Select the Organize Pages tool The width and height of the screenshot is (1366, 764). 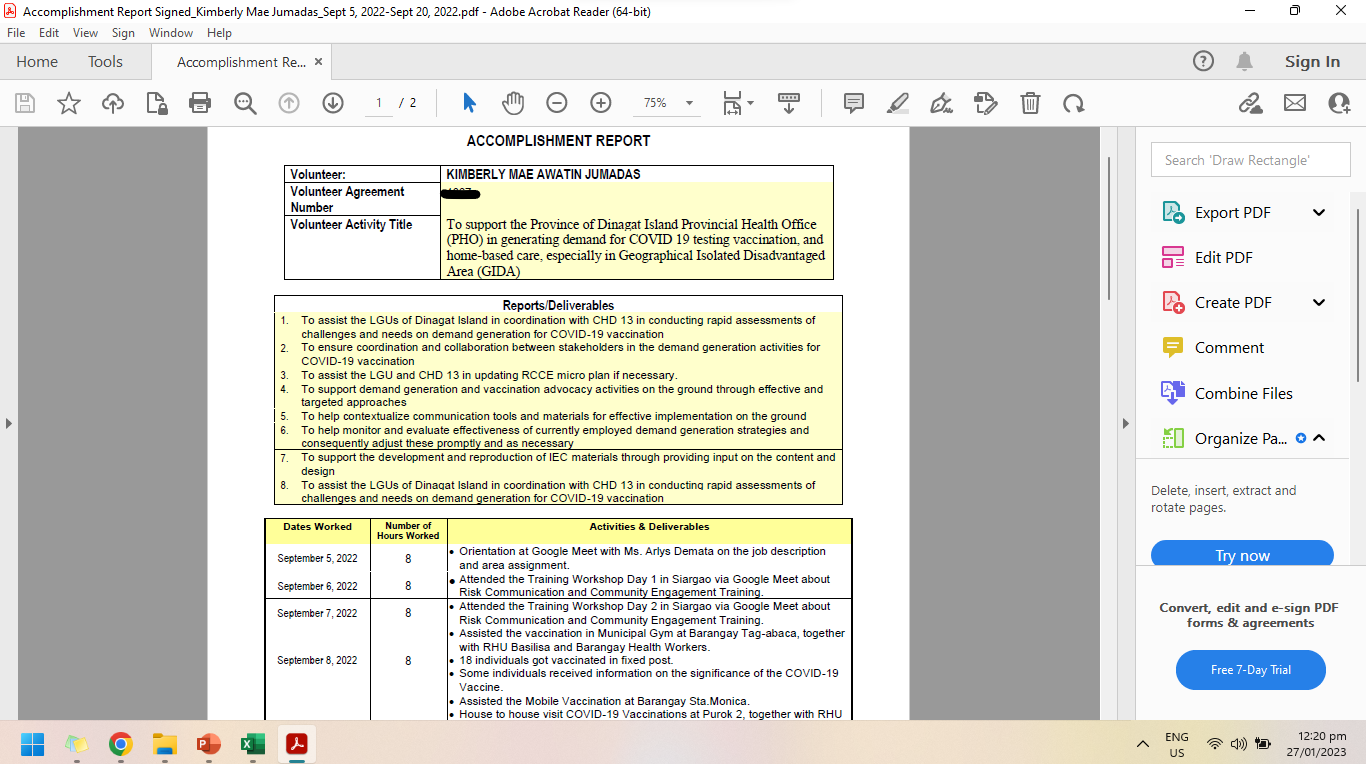tap(1240, 438)
